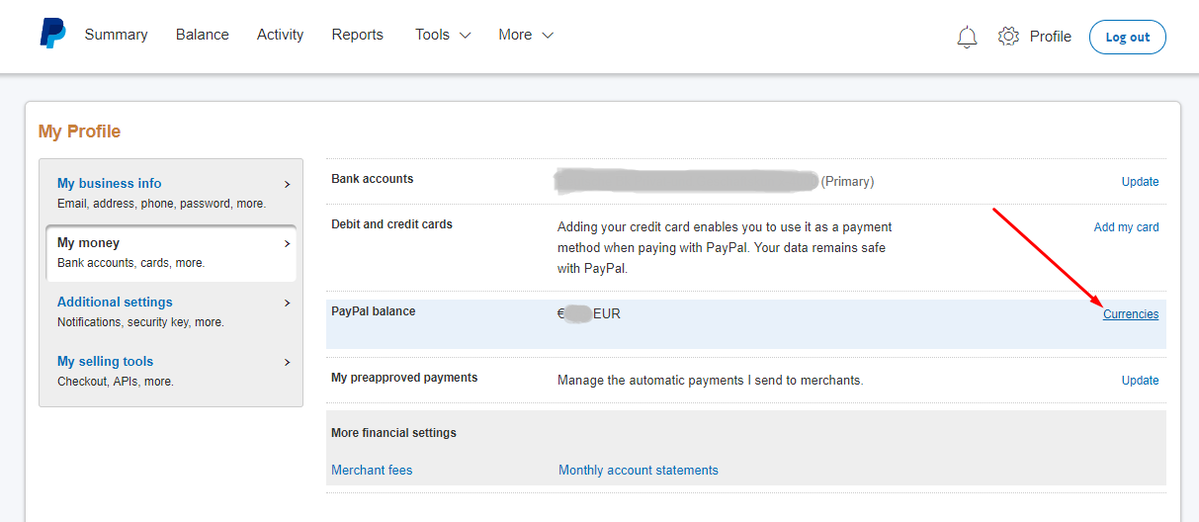Click "Manage the automatic payments" description

(710, 381)
